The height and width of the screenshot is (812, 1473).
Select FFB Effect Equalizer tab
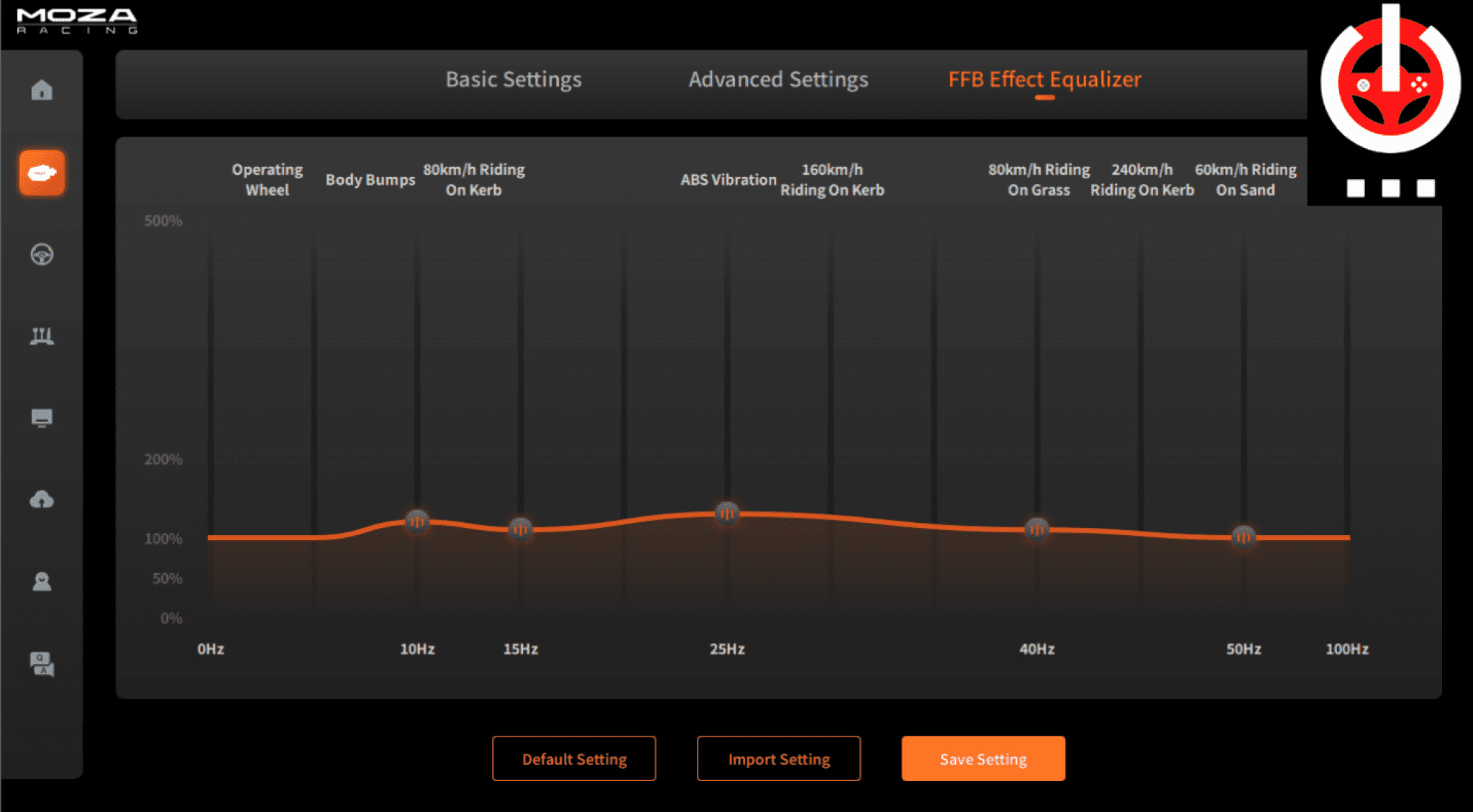[1044, 79]
